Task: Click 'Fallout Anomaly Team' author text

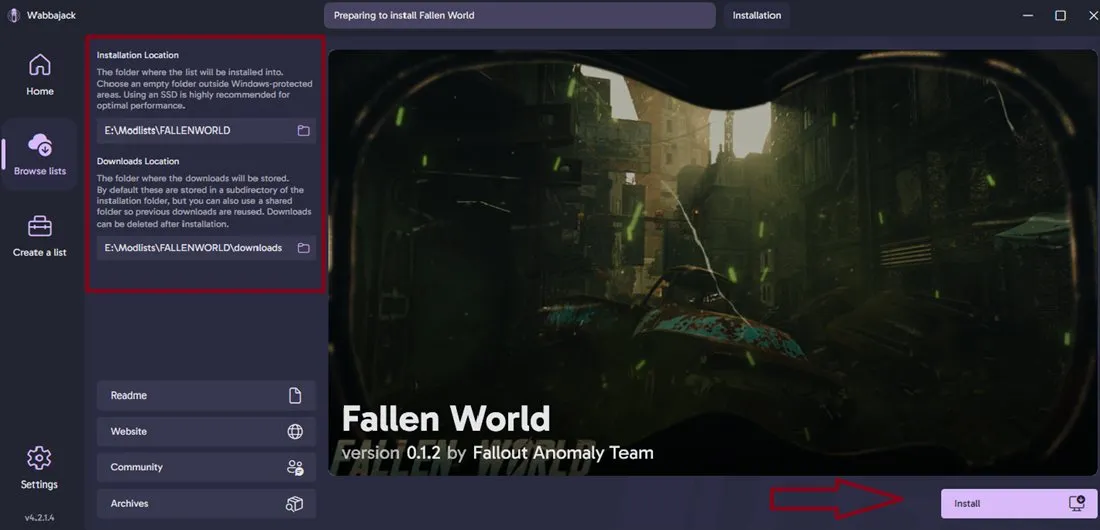Action: pos(563,453)
